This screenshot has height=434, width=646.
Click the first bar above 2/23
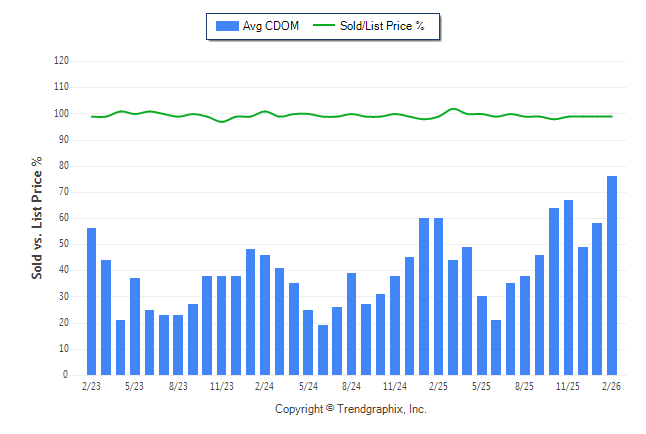92,301
